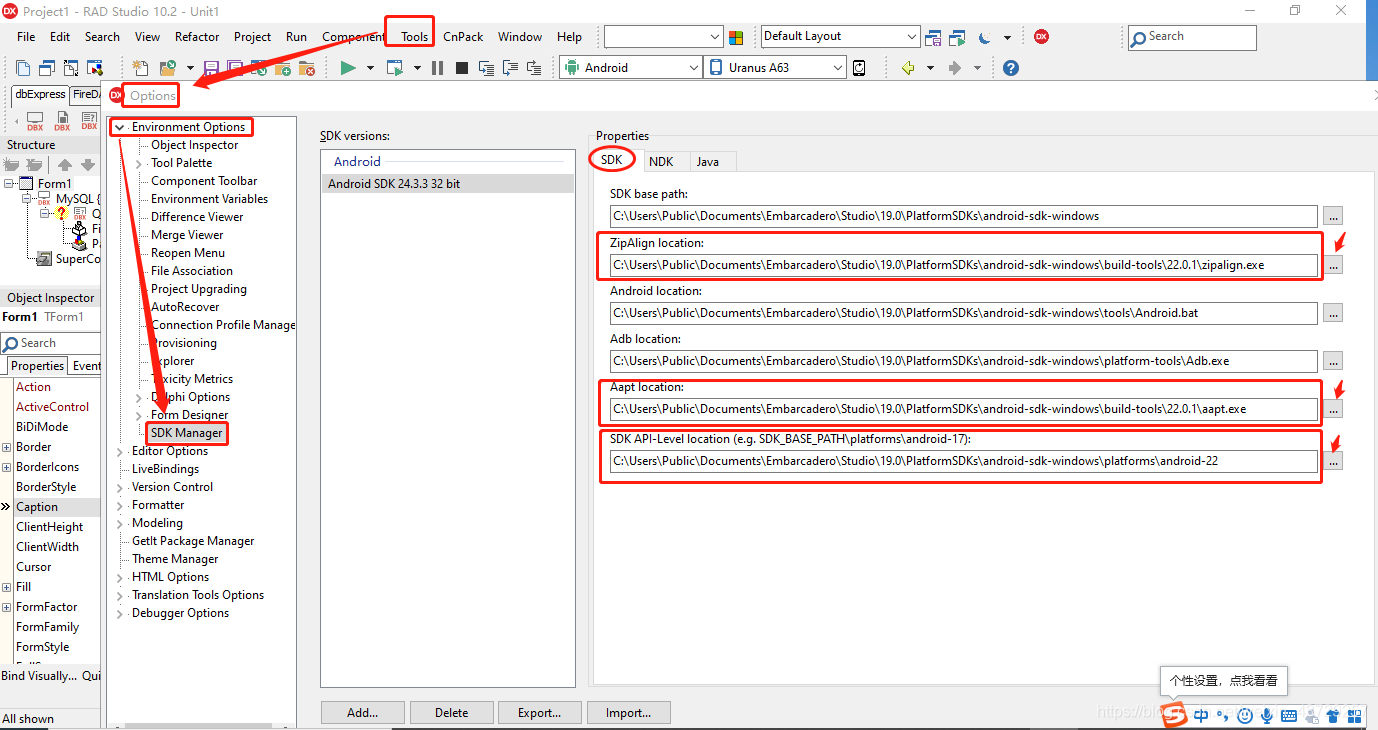The width and height of the screenshot is (1378, 730).
Task: Click browse button for ZipAlign location
Action: point(1333,265)
